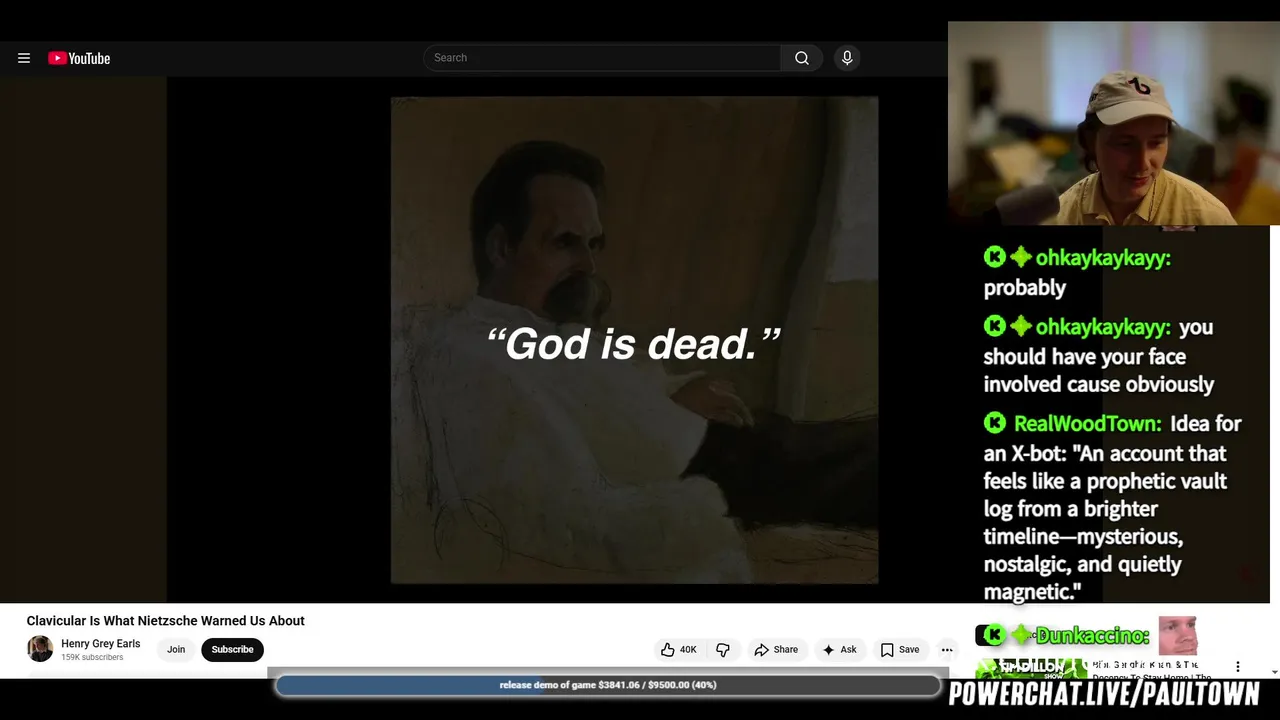Focus the YouTube search box
Screen dimensions: 1280x720
pyautogui.click(x=602, y=58)
